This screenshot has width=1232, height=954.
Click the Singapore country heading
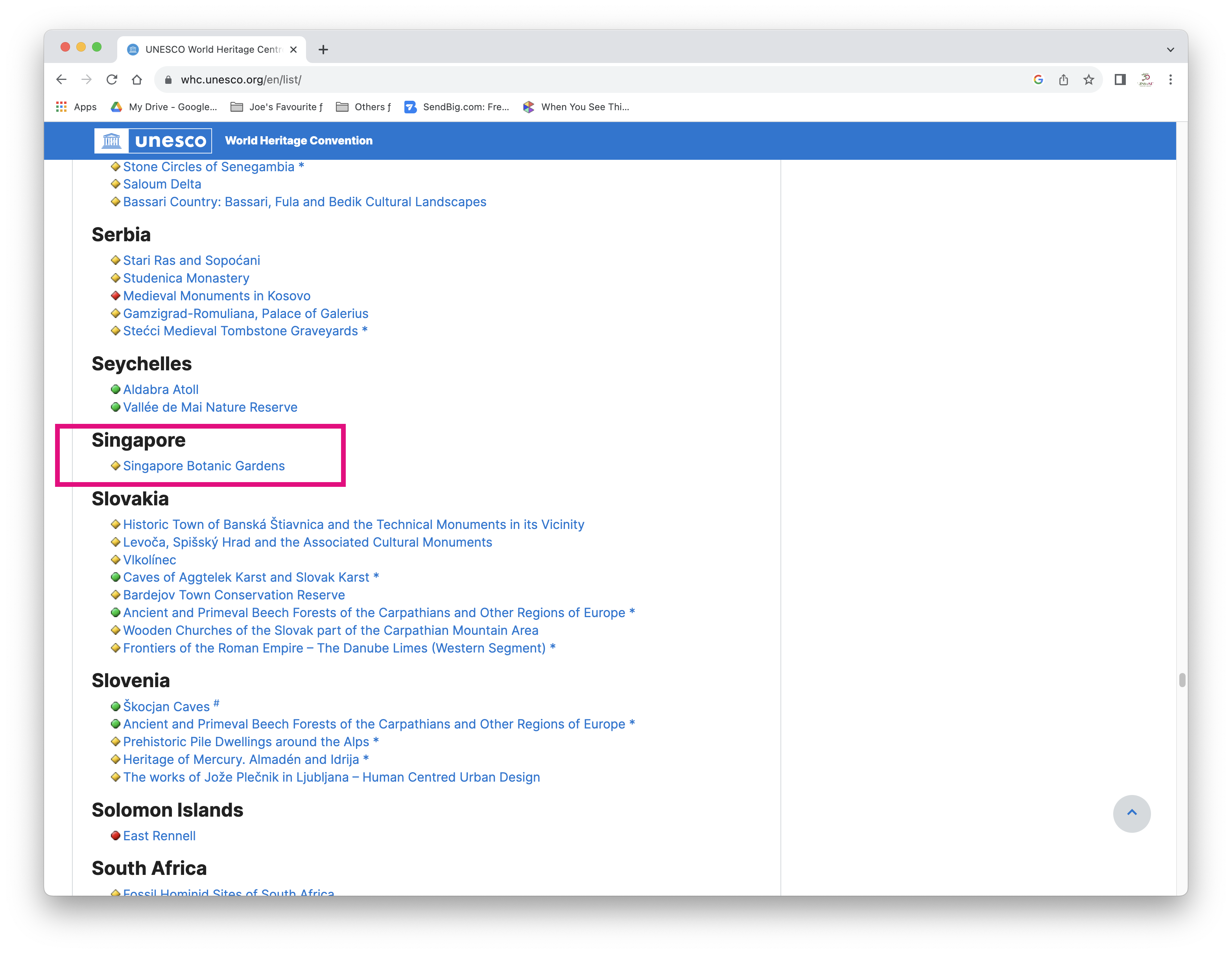pyautogui.click(x=138, y=440)
